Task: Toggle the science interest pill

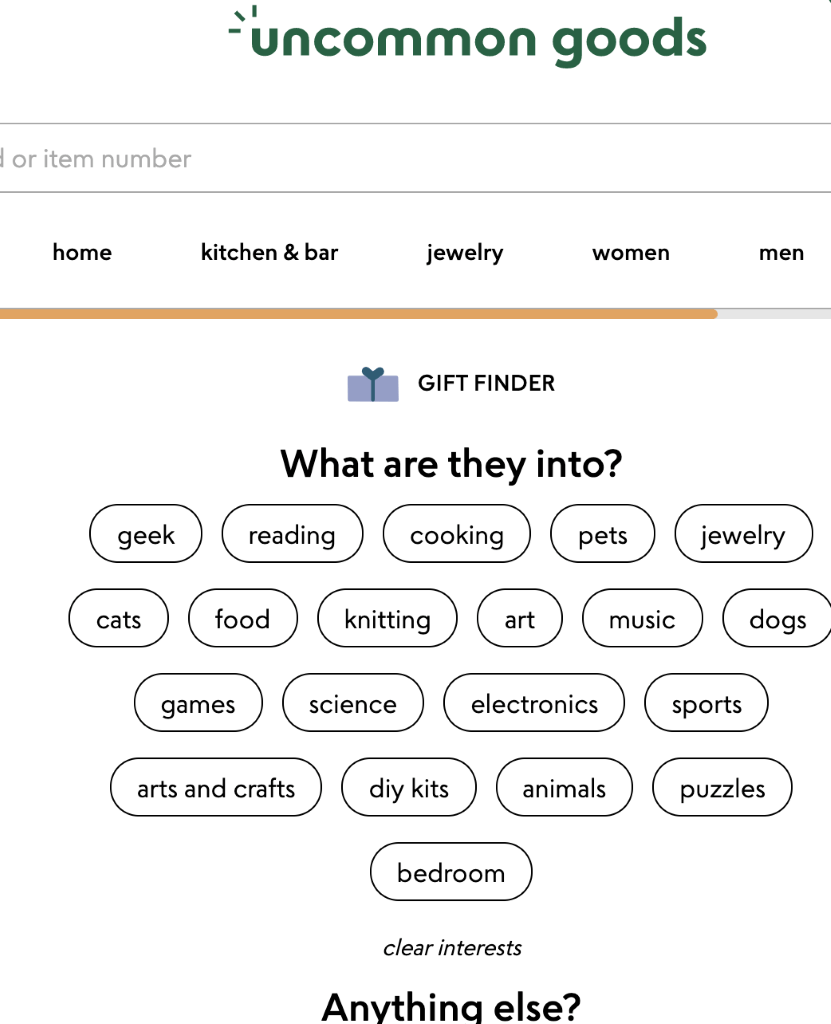Action: (353, 703)
